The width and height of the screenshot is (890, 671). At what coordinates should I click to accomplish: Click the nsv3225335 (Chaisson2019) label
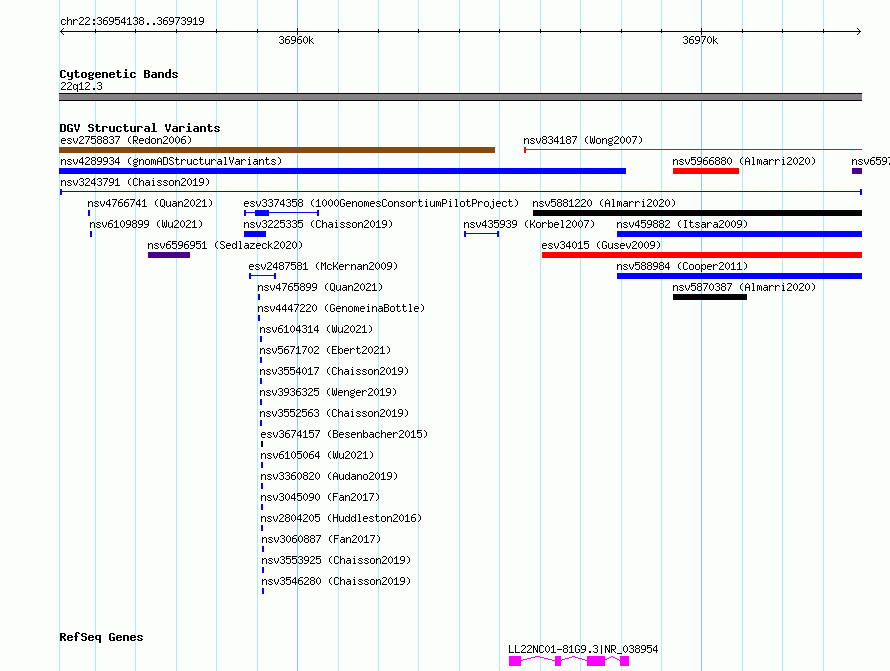[x=318, y=224]
